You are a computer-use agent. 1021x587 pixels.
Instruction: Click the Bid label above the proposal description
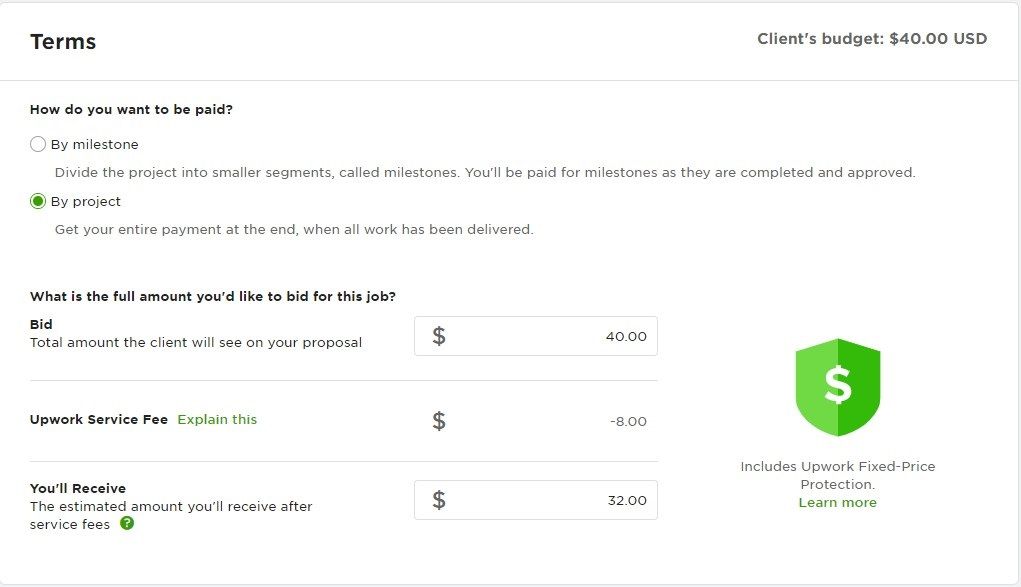[41, 324]
